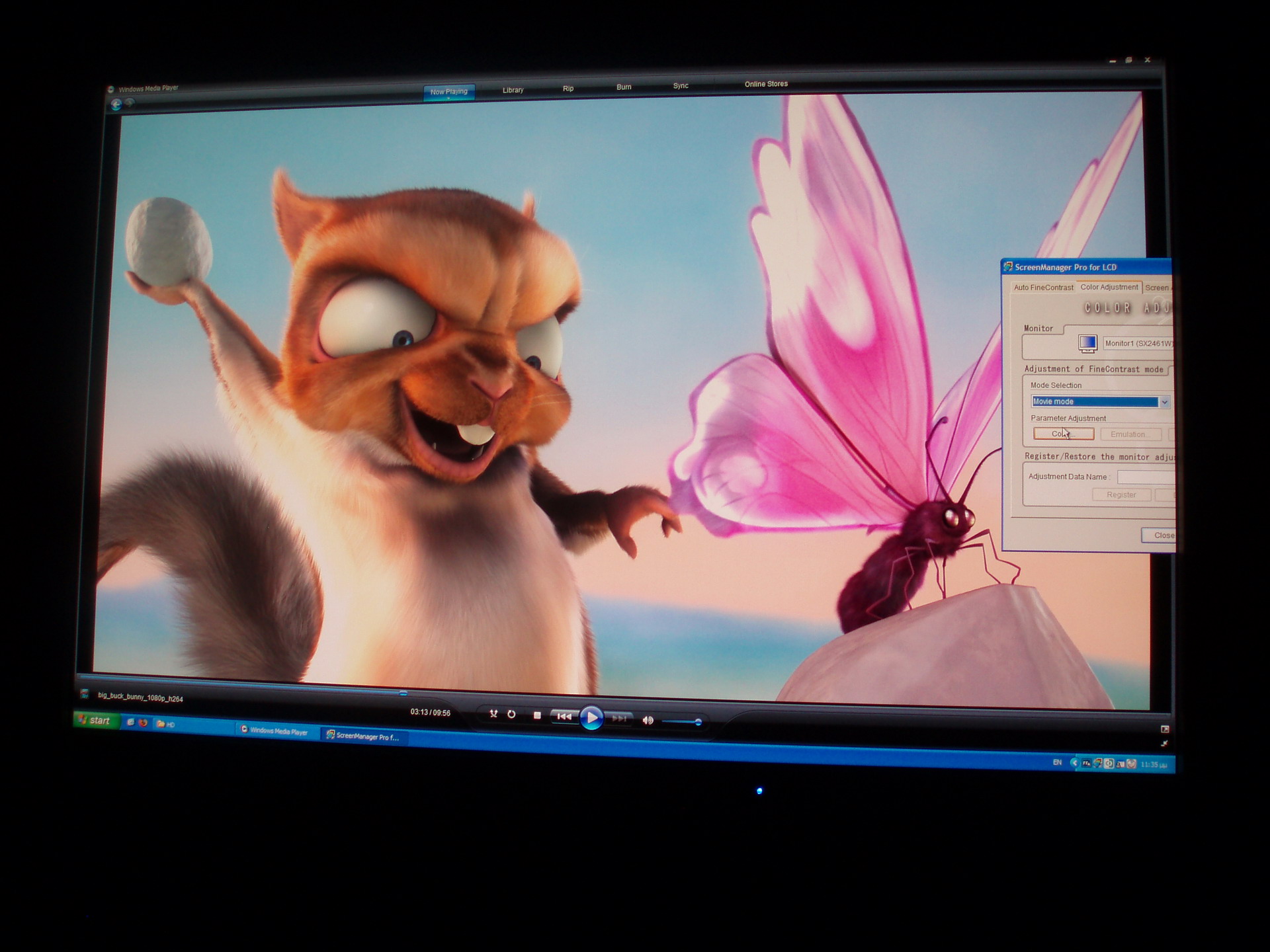Click the EN language indicator
Screen dimensions: 1270x952
click(x=1057, y=762)
